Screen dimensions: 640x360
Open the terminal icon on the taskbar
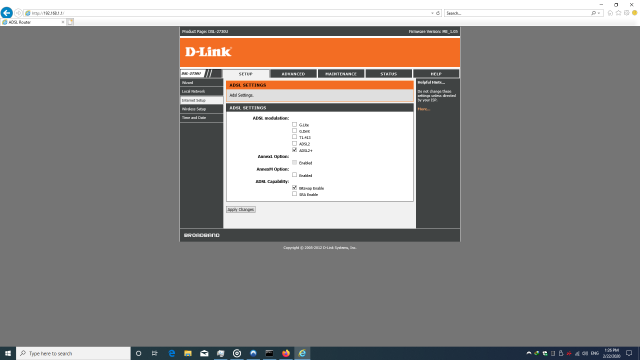tap(269, 353)
